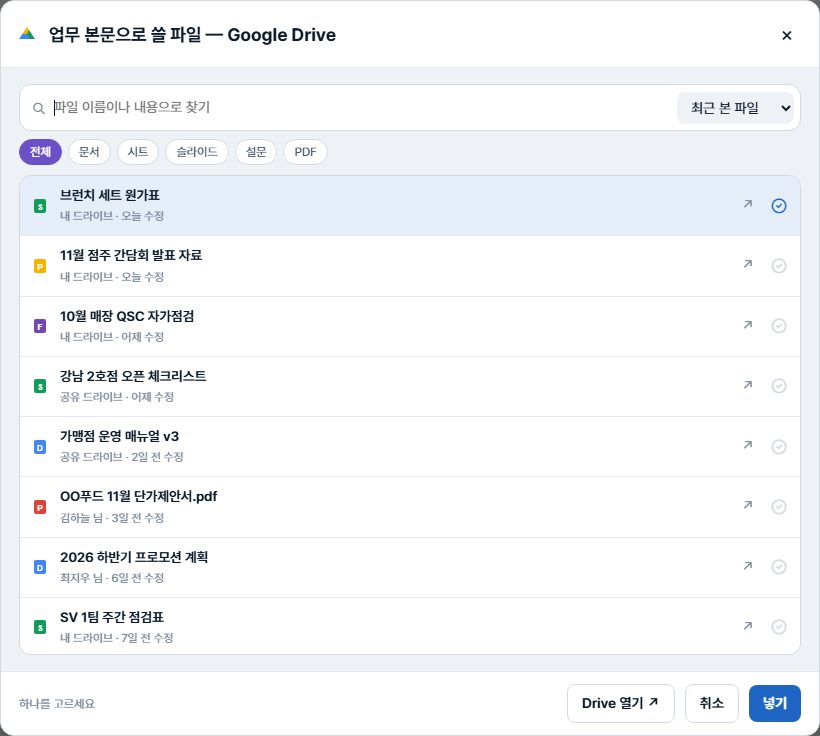Click the search magnifier icon
Screen dimensions: 820x736
(x=39, y=108)
